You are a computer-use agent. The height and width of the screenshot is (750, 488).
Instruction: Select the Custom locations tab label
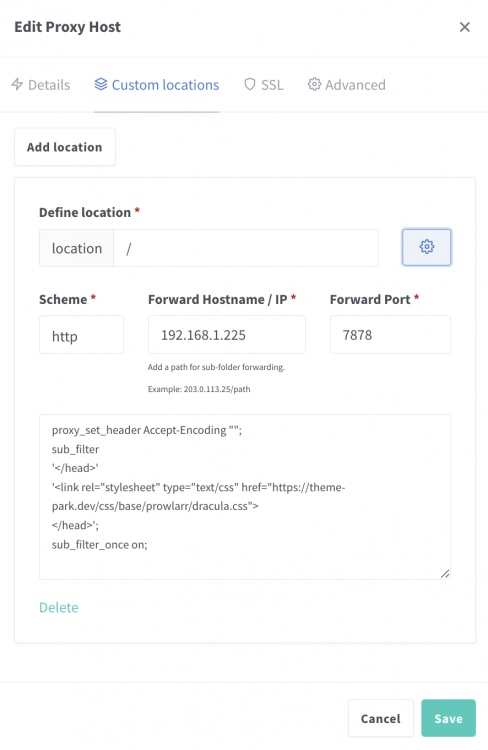(x=165, y=85)
